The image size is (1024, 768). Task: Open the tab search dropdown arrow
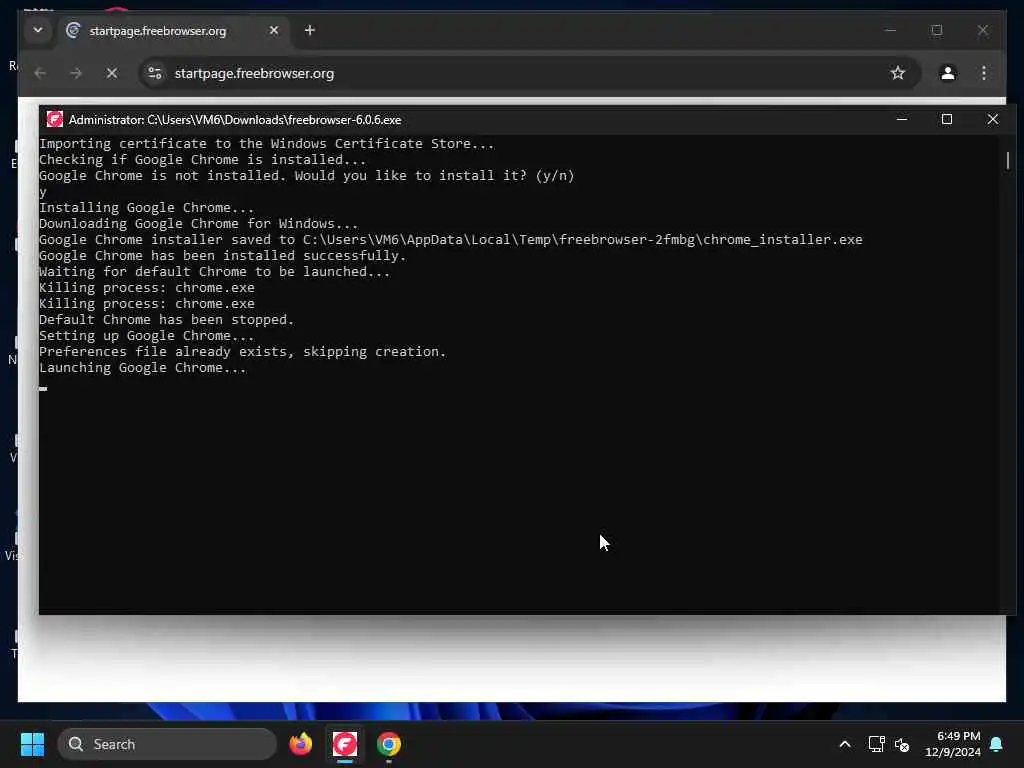coord(38,30)
